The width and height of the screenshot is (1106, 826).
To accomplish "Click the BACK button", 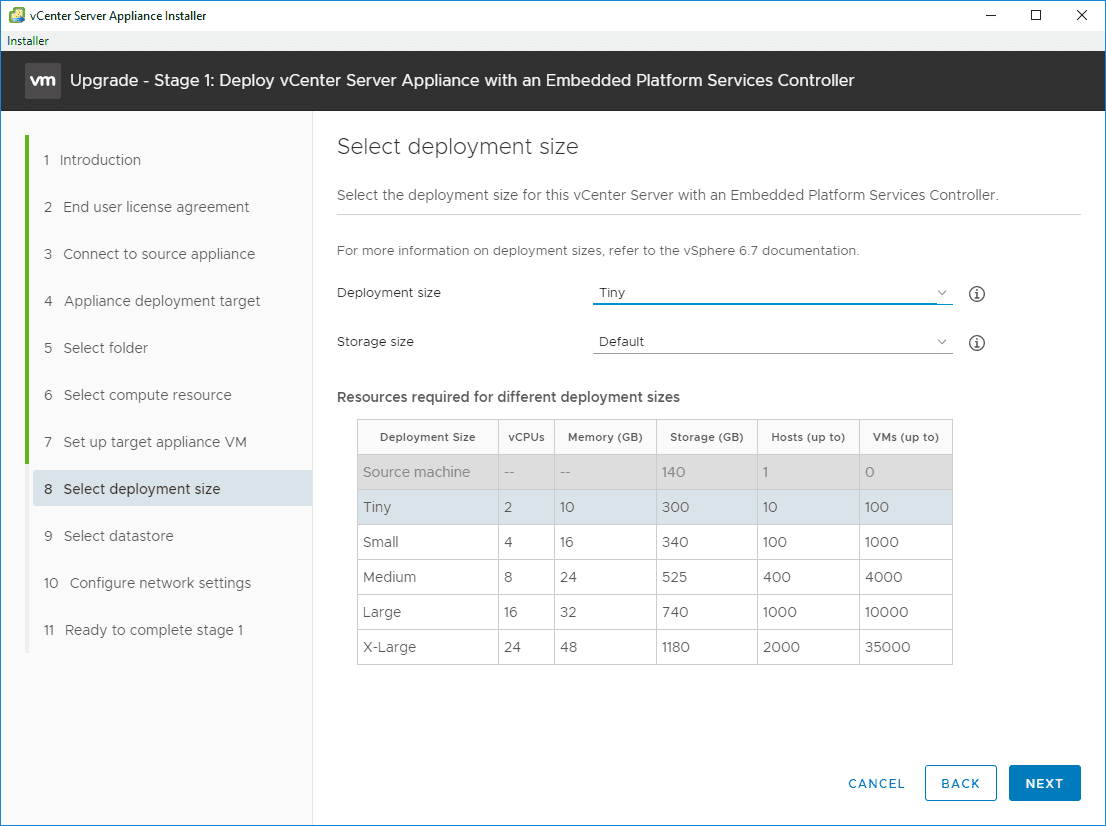I will pyautogui.click(x=960, y=783).
